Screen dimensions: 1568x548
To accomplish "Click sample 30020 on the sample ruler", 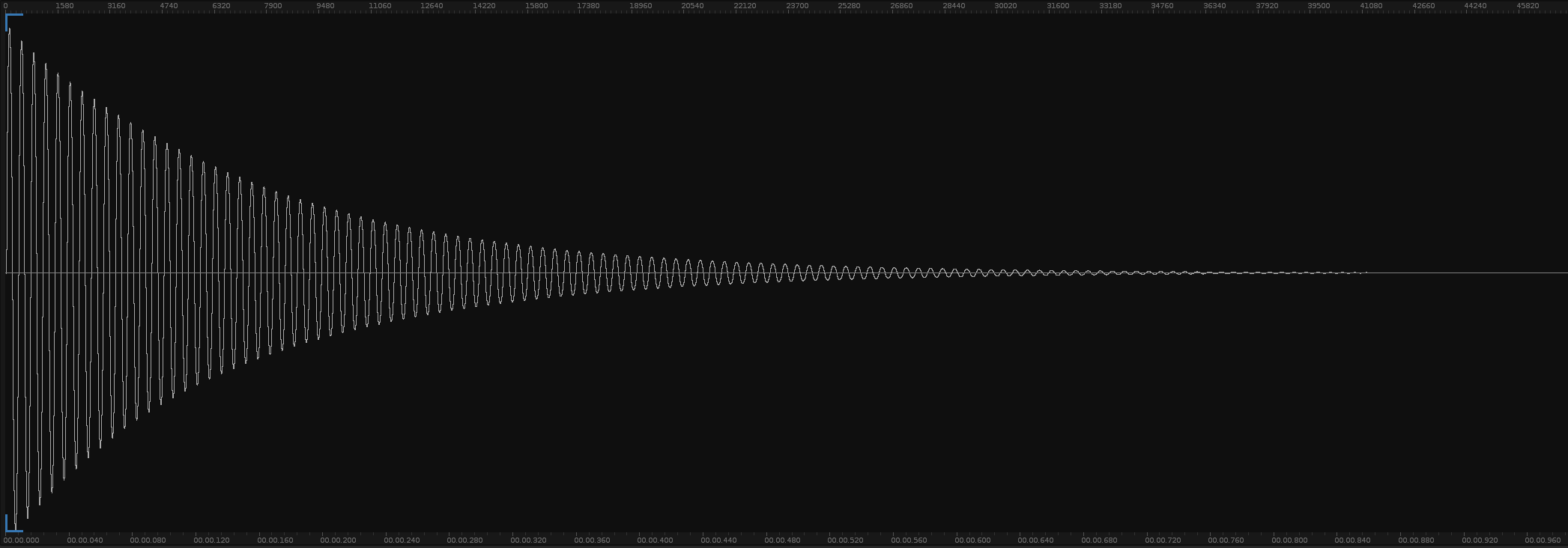I will click(x=1005, y=6).
